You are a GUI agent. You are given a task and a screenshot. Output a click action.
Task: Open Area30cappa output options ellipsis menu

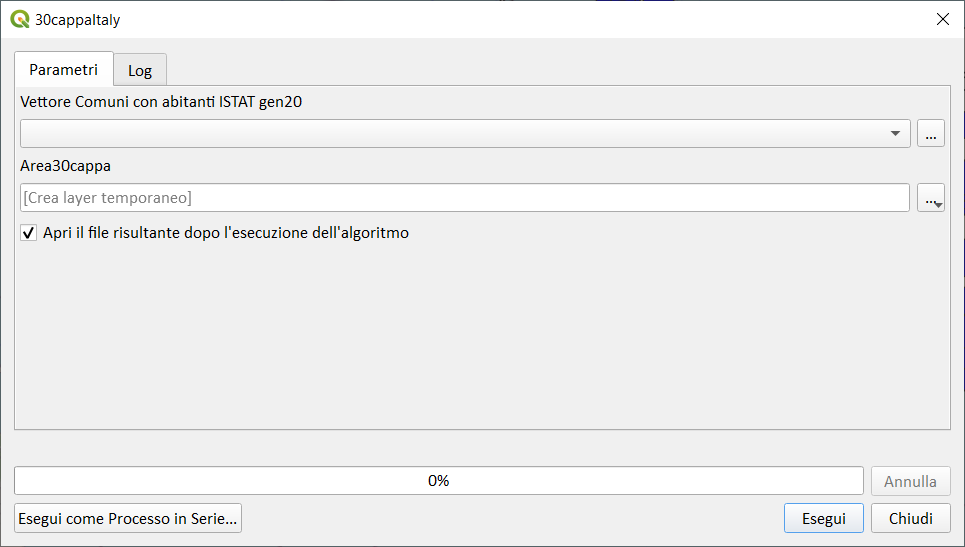click(x=931, y=198)
